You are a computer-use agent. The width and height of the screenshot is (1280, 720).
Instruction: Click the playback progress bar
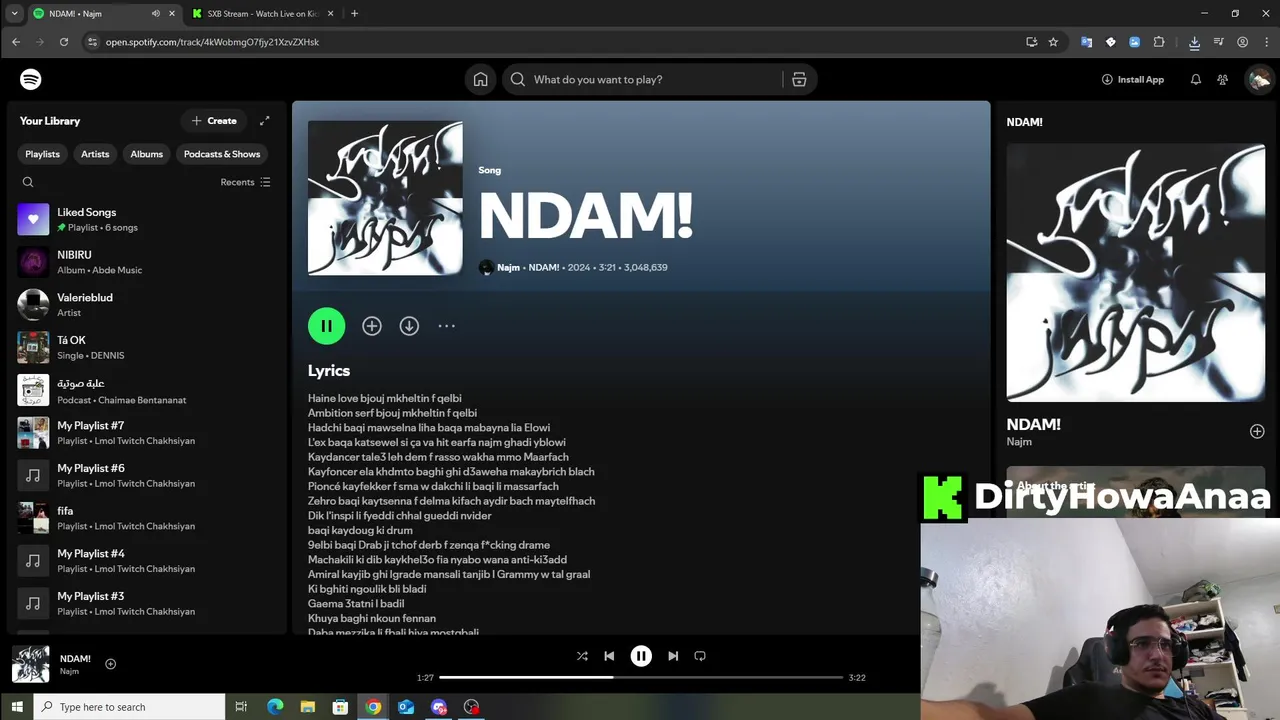pos(641,677)
